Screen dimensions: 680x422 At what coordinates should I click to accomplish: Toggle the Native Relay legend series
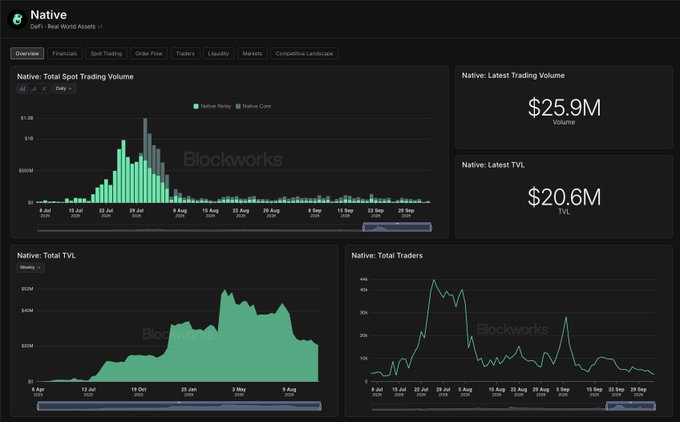click(212, 106)
